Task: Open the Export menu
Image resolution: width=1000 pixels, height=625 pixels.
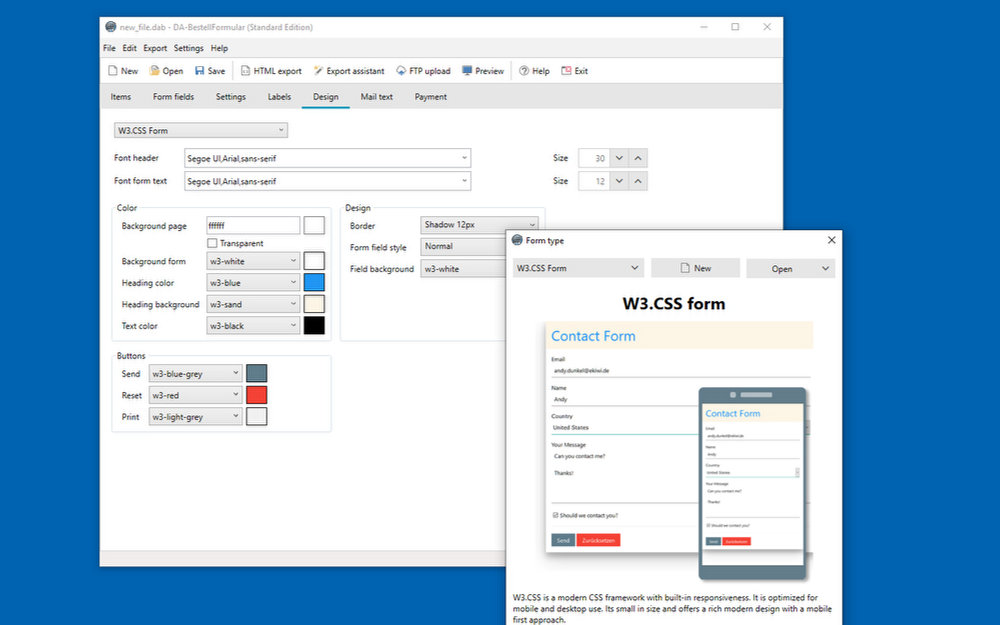Action: [x=155, y=48]
